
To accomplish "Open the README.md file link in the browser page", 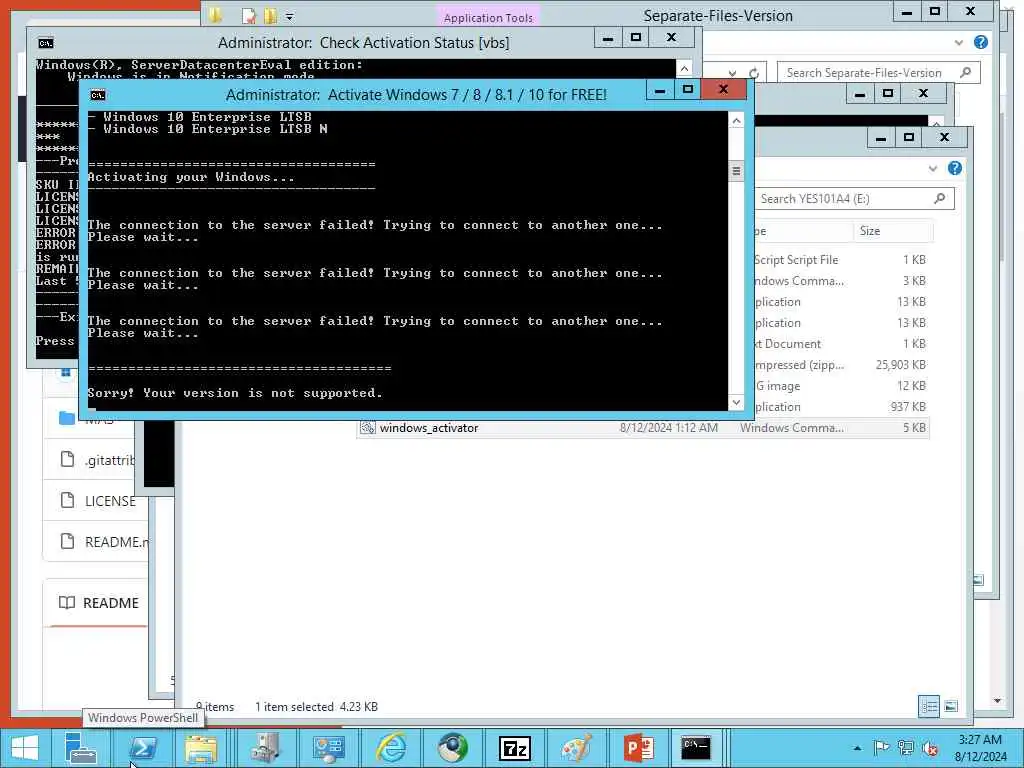I will pos(116,542).
